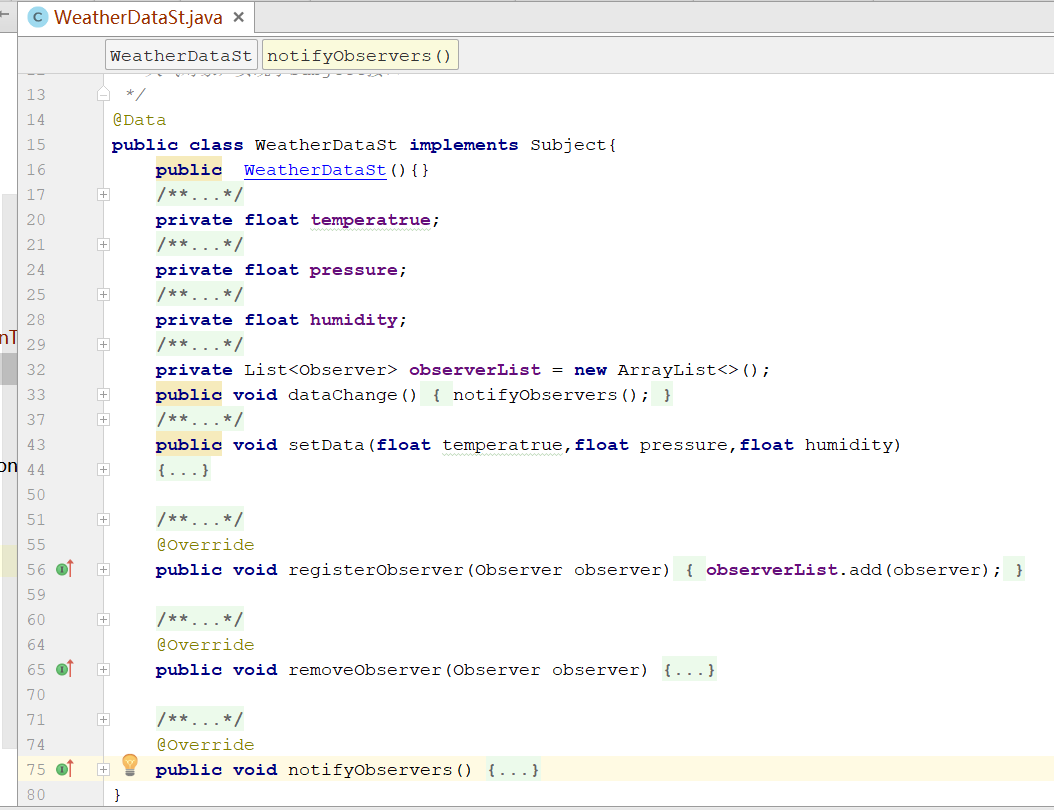The height and width of the screenshot is (810, 1054).
Task: Click the @Data annotation
Action: pyautogui.click(x=139, y=120)
